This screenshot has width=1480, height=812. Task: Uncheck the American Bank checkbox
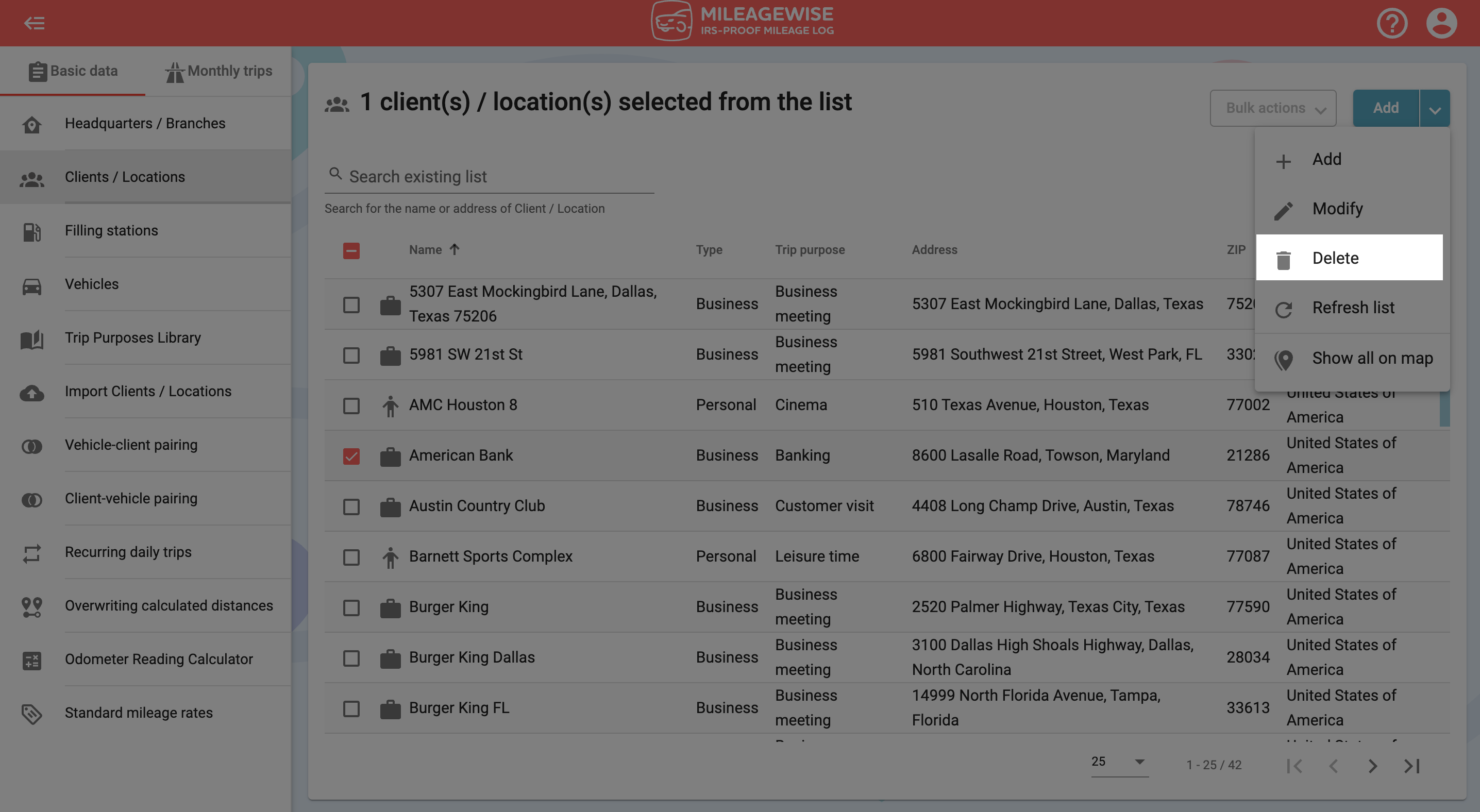[351, 456]
